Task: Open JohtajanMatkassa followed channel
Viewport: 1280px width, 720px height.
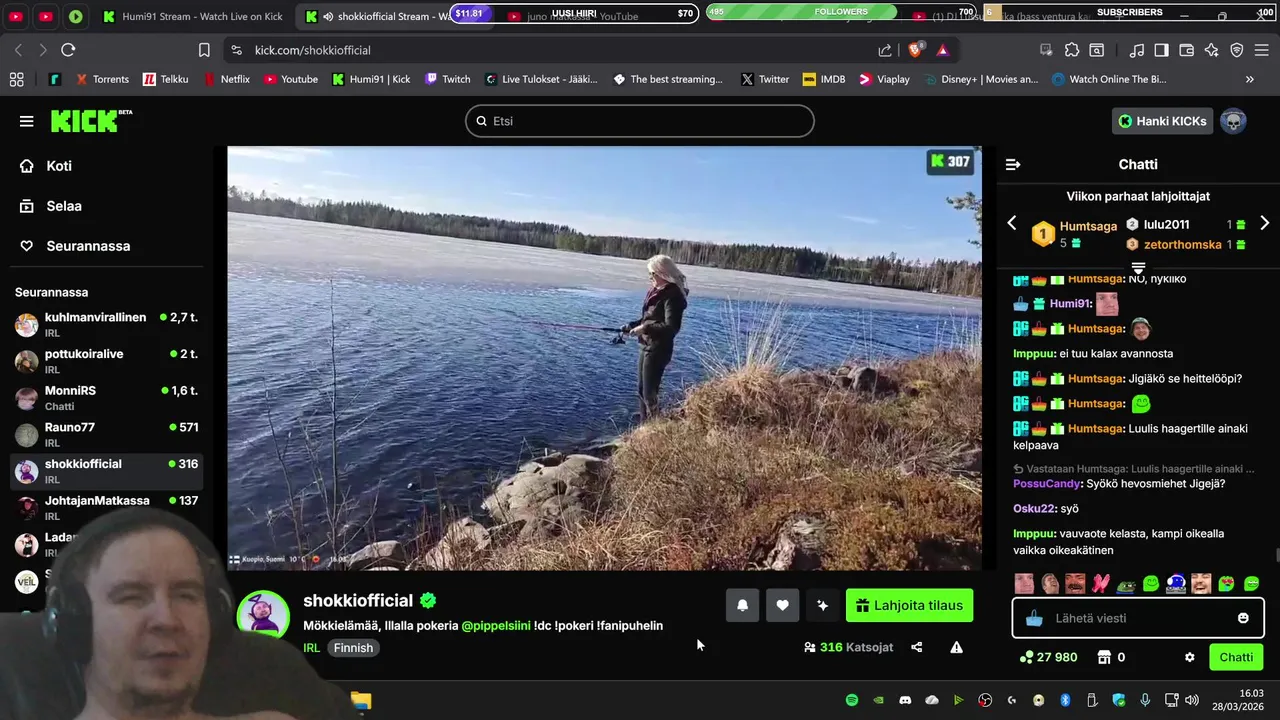Action: coord(106,507)
